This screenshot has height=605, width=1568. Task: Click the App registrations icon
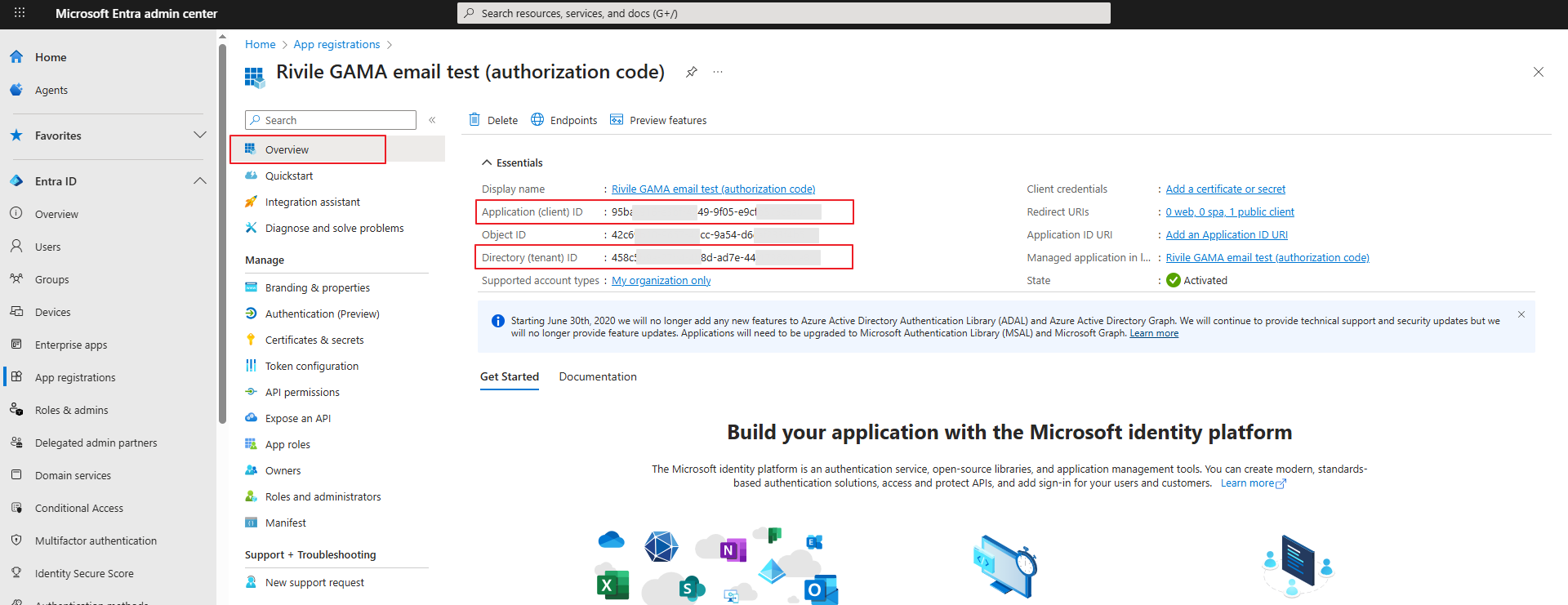point(16,376)
